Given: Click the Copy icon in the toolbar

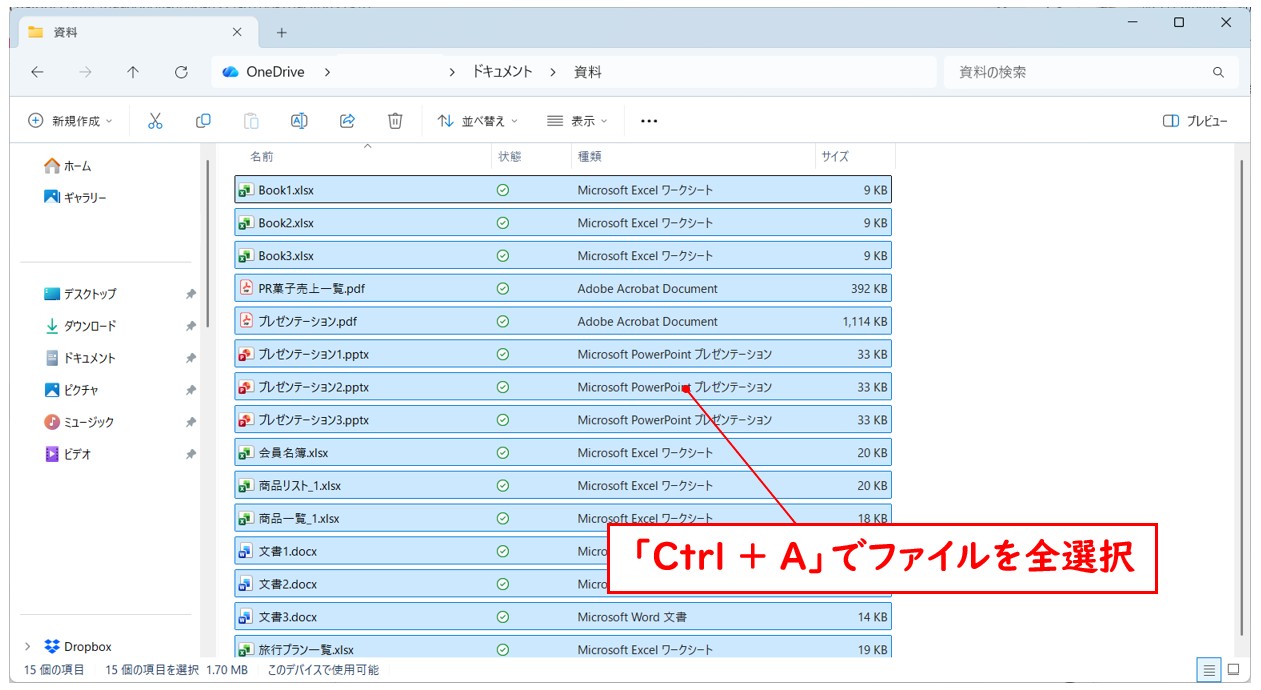Looking at the screenshot, I should (204, 121).
